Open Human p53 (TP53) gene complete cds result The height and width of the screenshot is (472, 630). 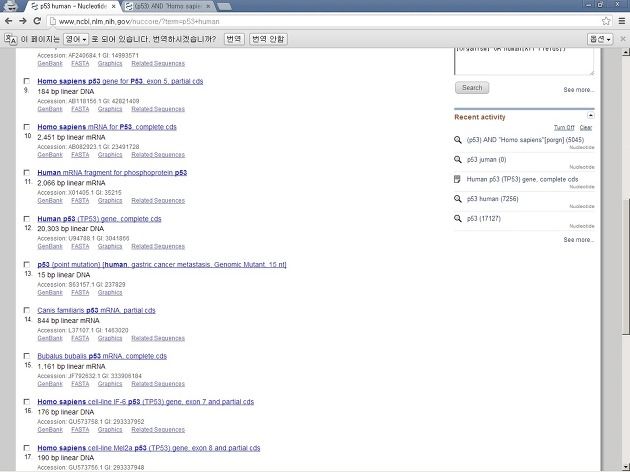click(x=99, y=219)
